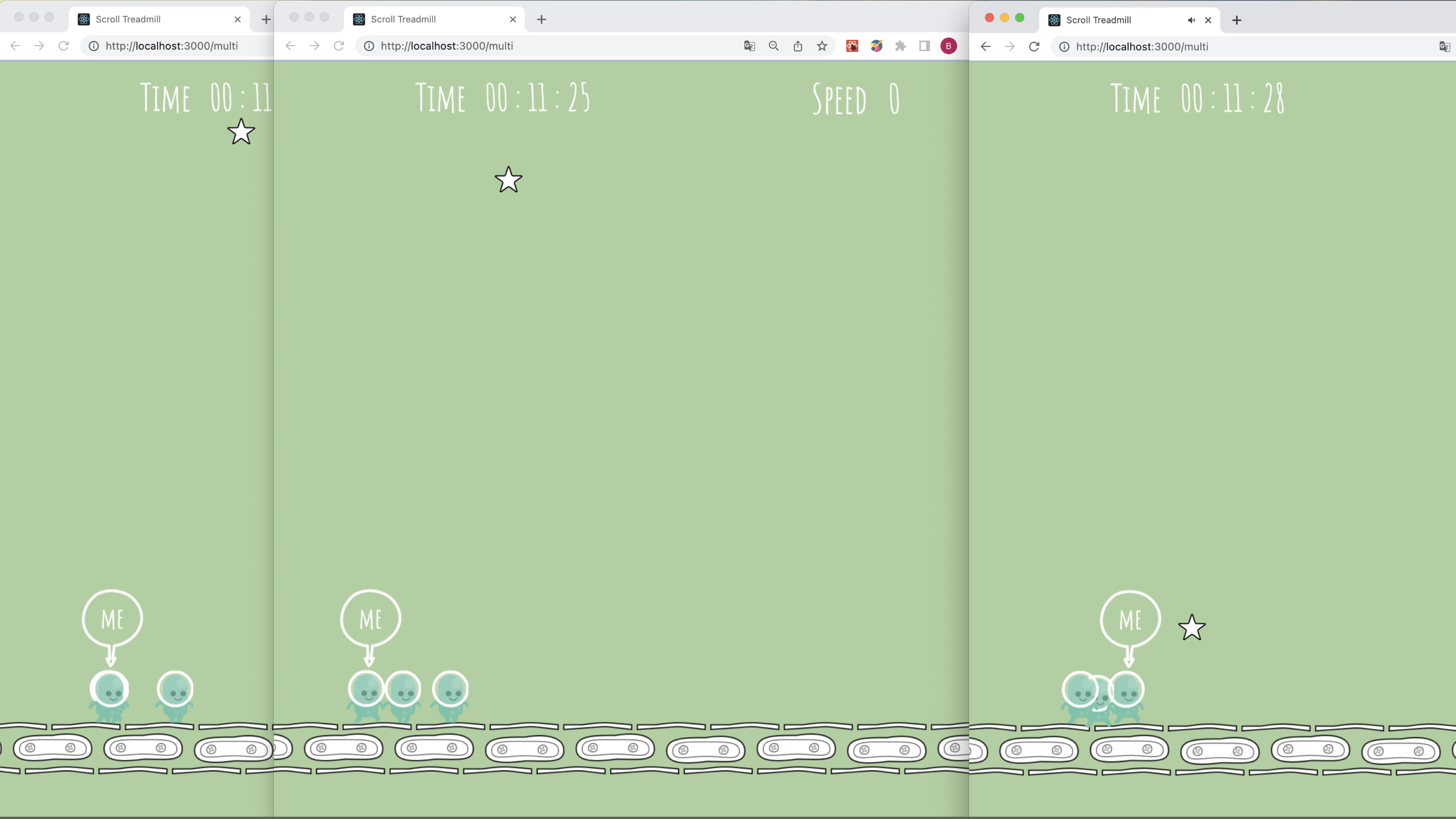
Task: Click the 'ME' character bubble on the treadmill
Action: (370, 618)
